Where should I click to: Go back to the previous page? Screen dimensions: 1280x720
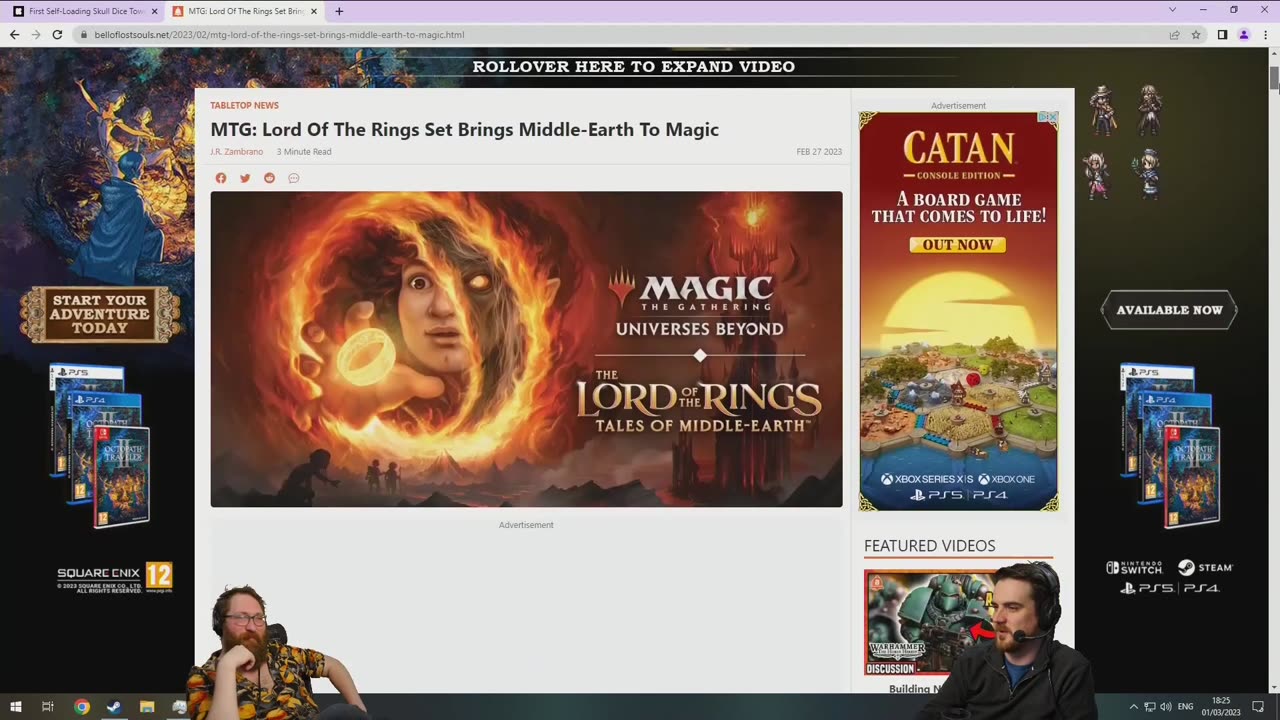14,34
